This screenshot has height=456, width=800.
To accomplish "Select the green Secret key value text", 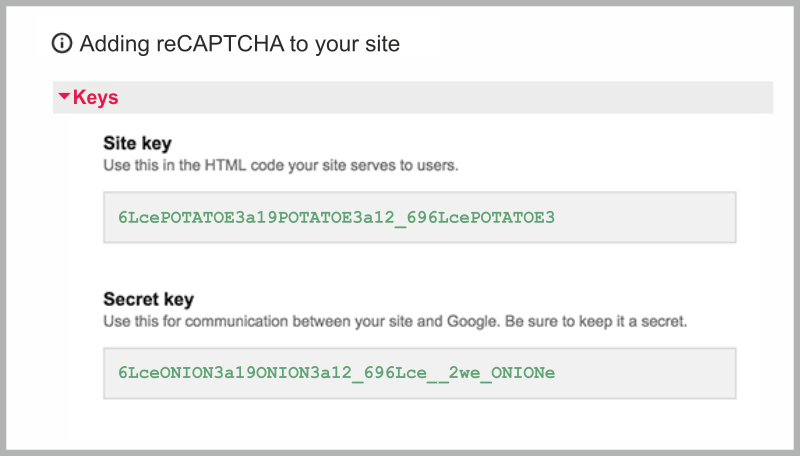I will 336,372.
